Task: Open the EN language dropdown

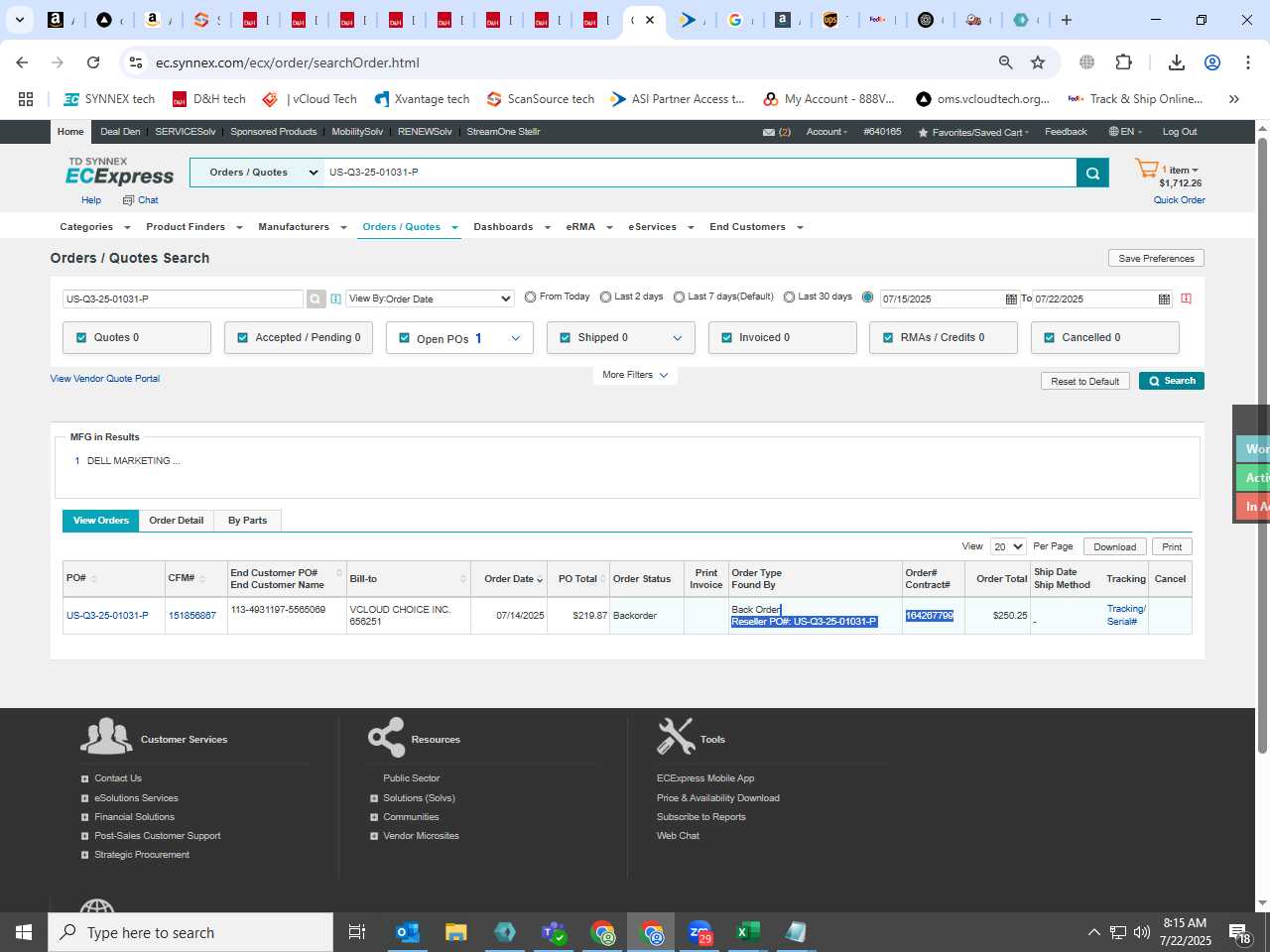Action: [1125, 132]
